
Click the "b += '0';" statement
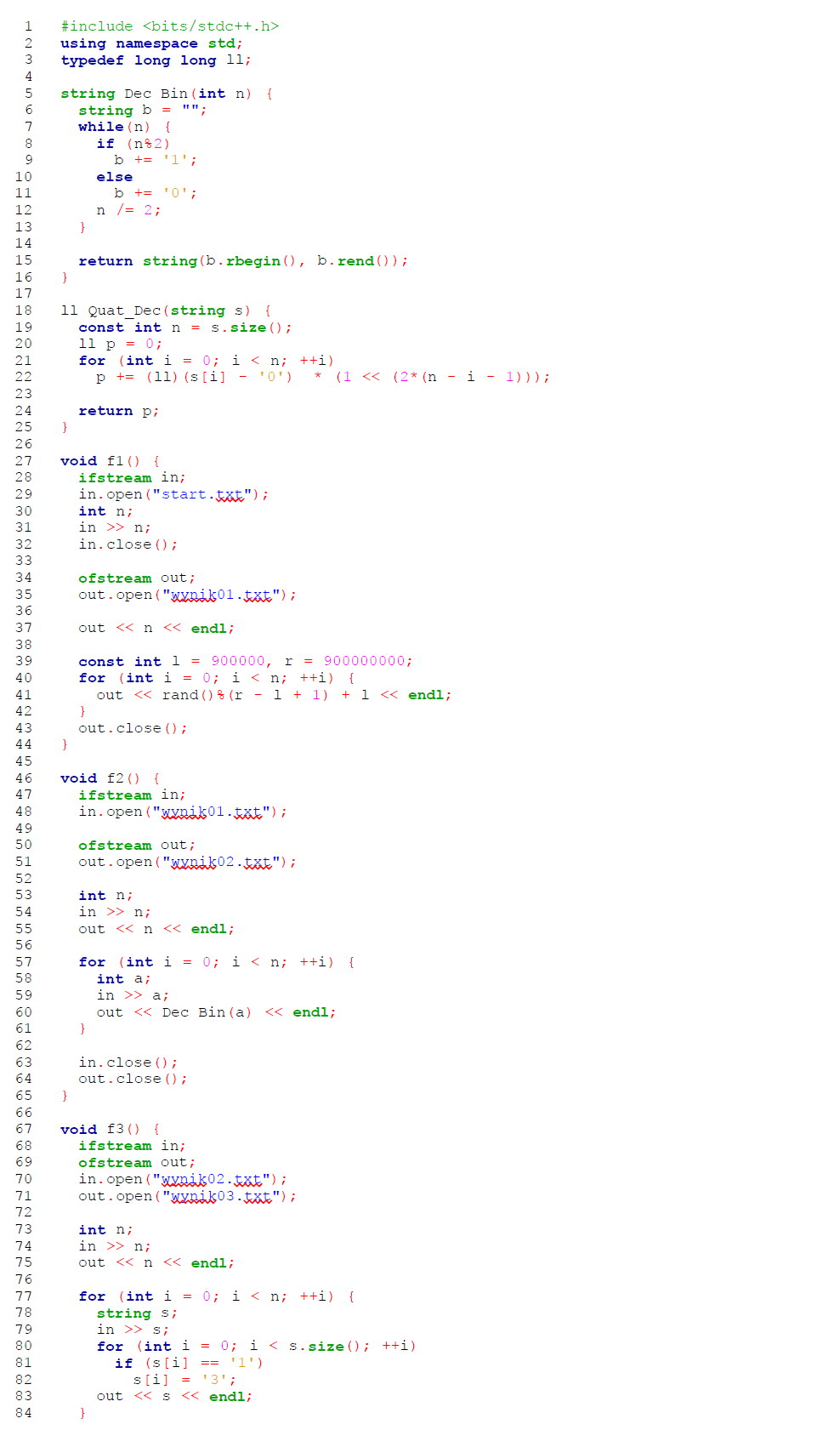pyautogui.click(x=156, y=193)
